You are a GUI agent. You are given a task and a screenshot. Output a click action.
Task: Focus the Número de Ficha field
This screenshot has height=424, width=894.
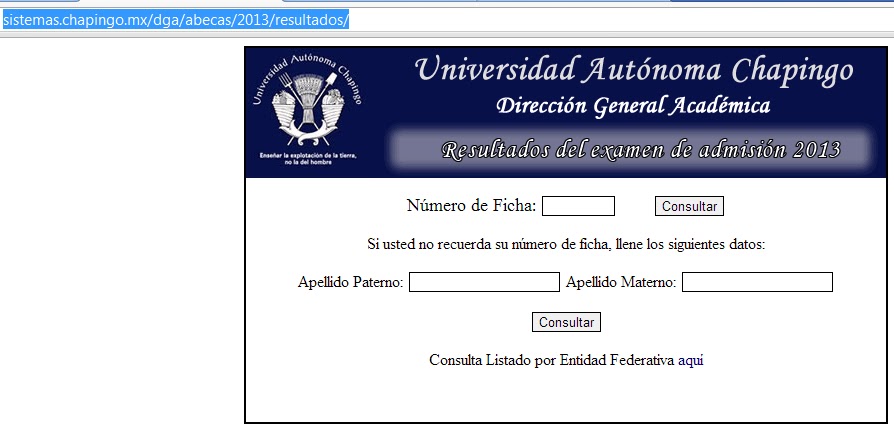578,206
